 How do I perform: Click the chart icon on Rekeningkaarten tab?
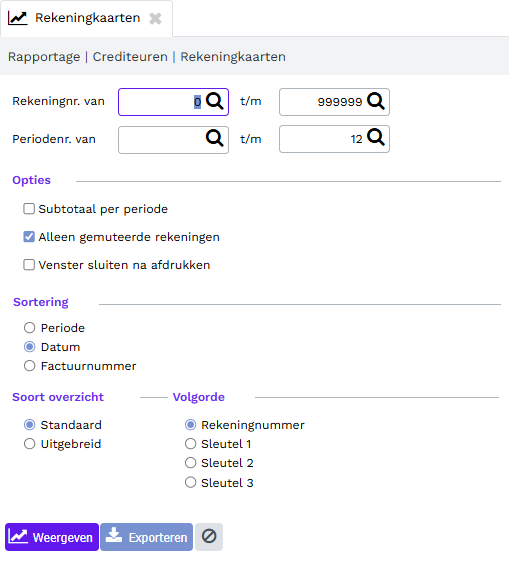17,18
